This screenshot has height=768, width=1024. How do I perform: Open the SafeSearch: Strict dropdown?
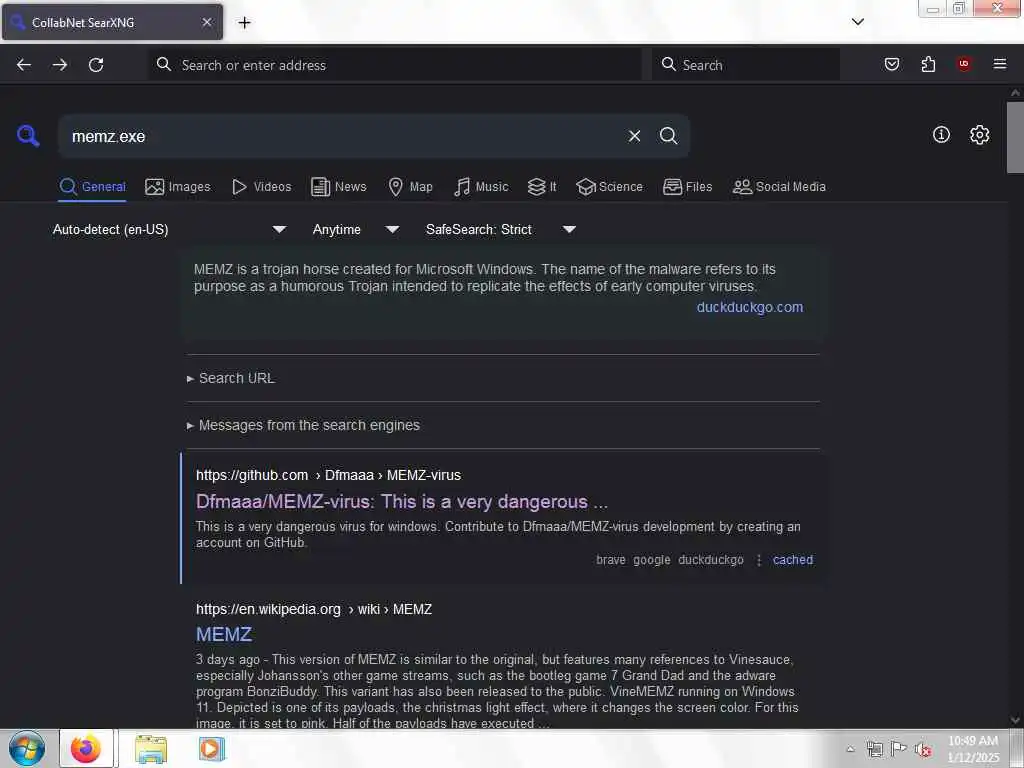501,229
